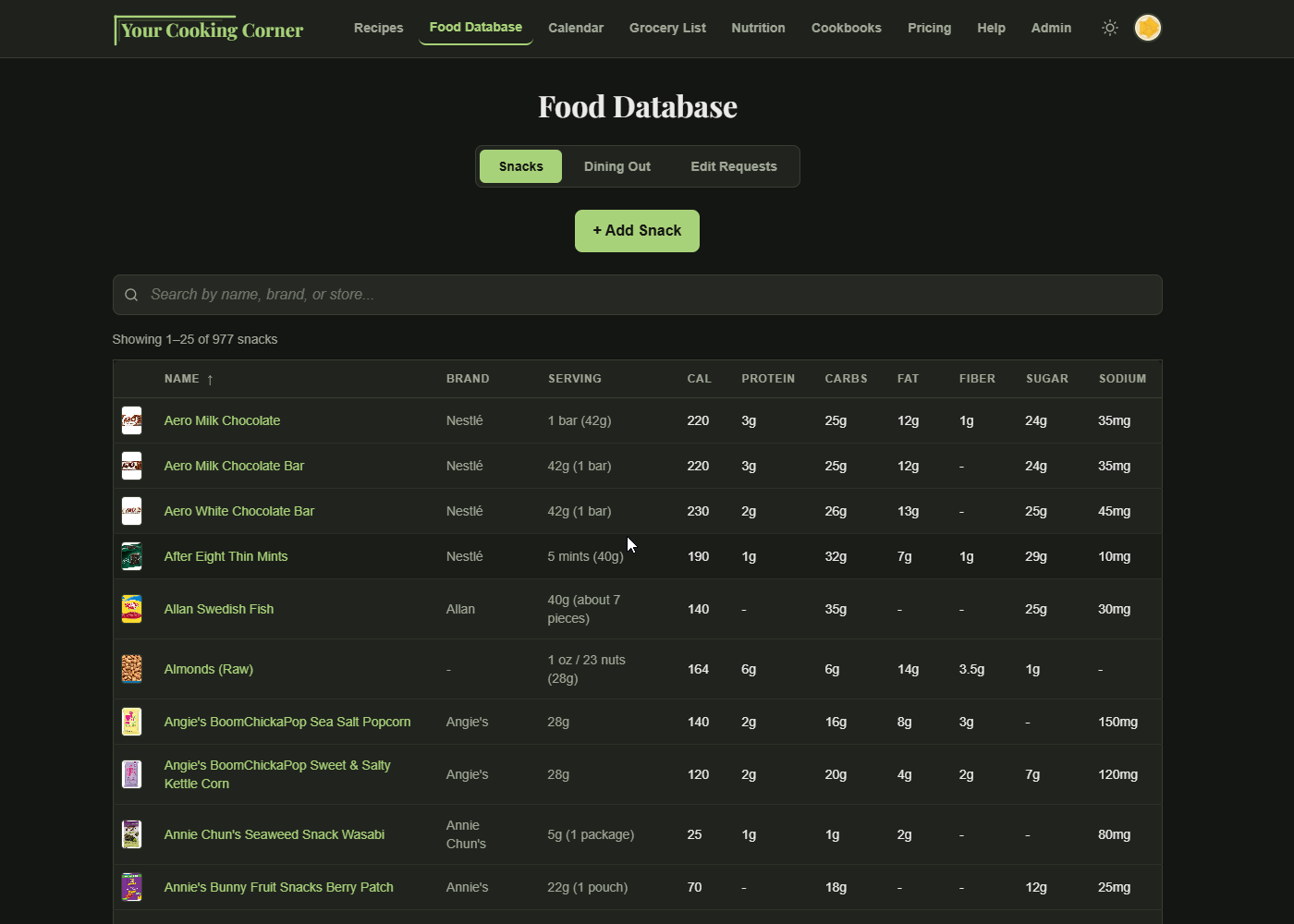1294x924 pixels.
Task: Open the BoomChickaPop Sea Salt Popcorn thumbnail
Action: [x=132, y=722]
